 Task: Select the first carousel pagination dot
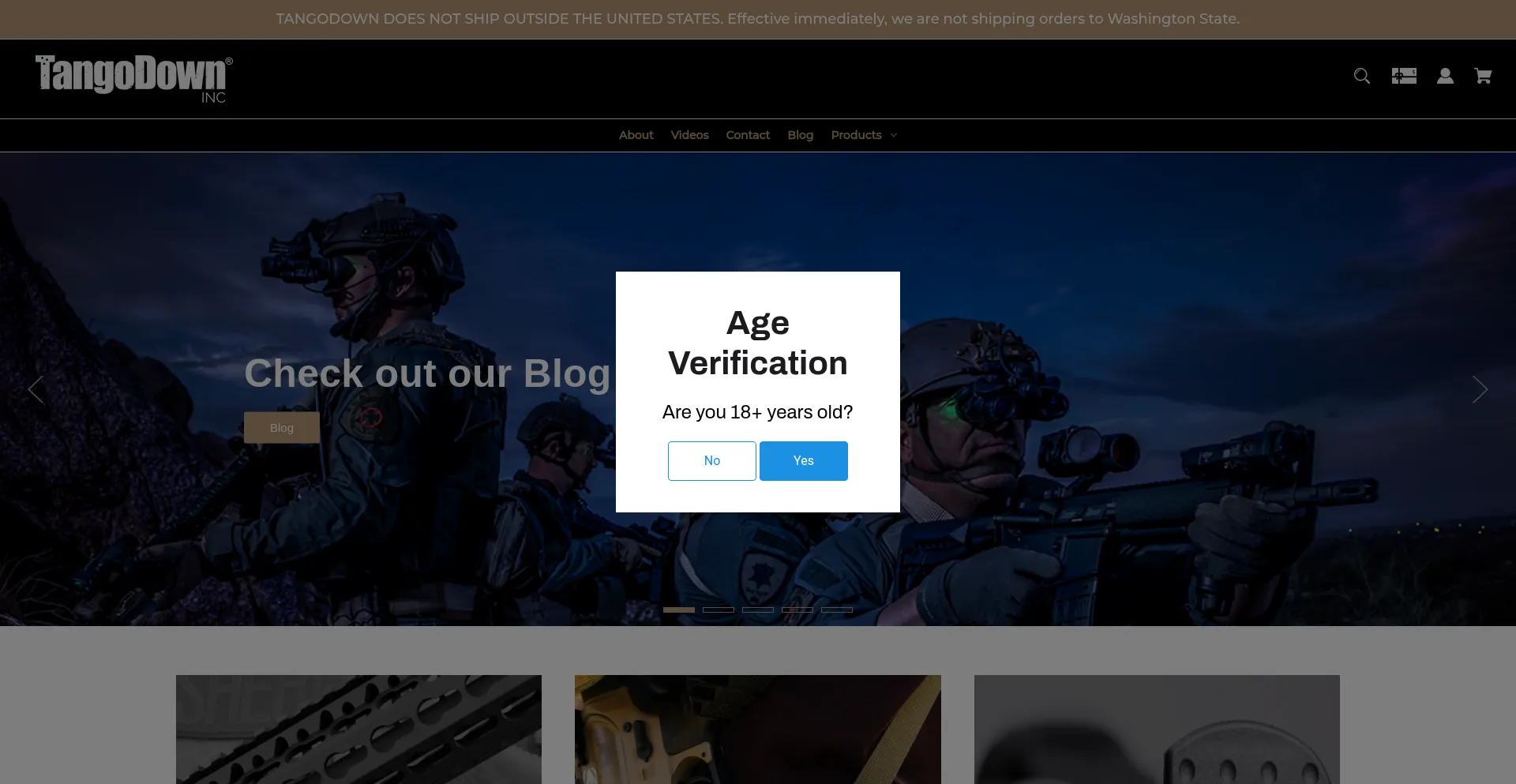[678, 610]
